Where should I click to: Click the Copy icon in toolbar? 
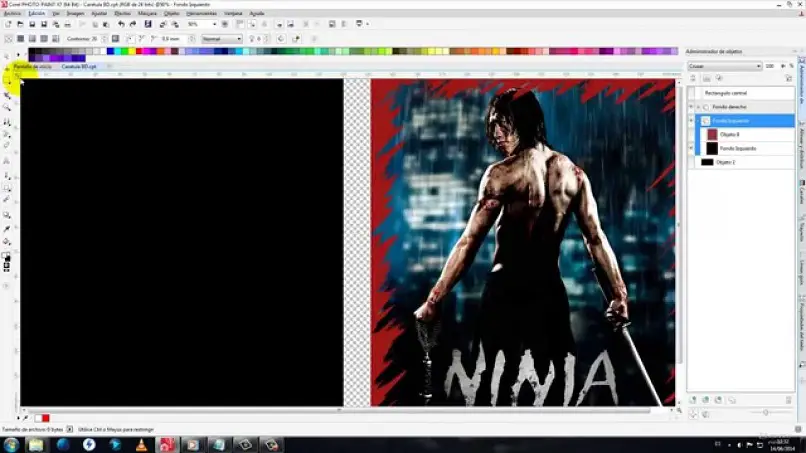(95, 24)
